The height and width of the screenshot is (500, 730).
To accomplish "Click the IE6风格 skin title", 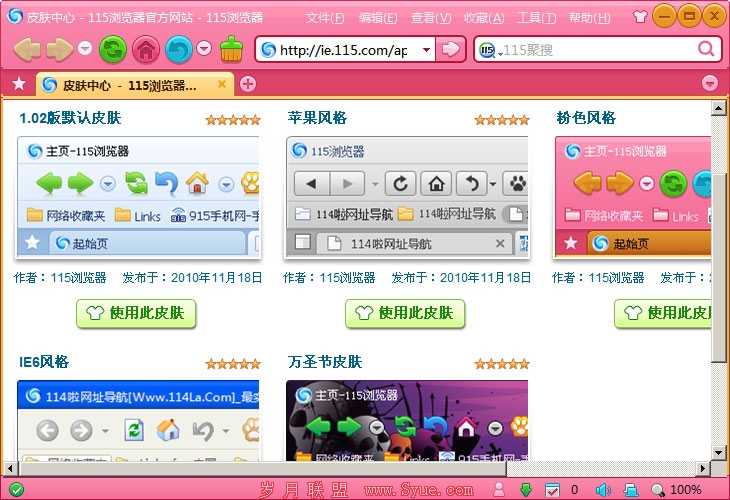I will coord(44,362).
